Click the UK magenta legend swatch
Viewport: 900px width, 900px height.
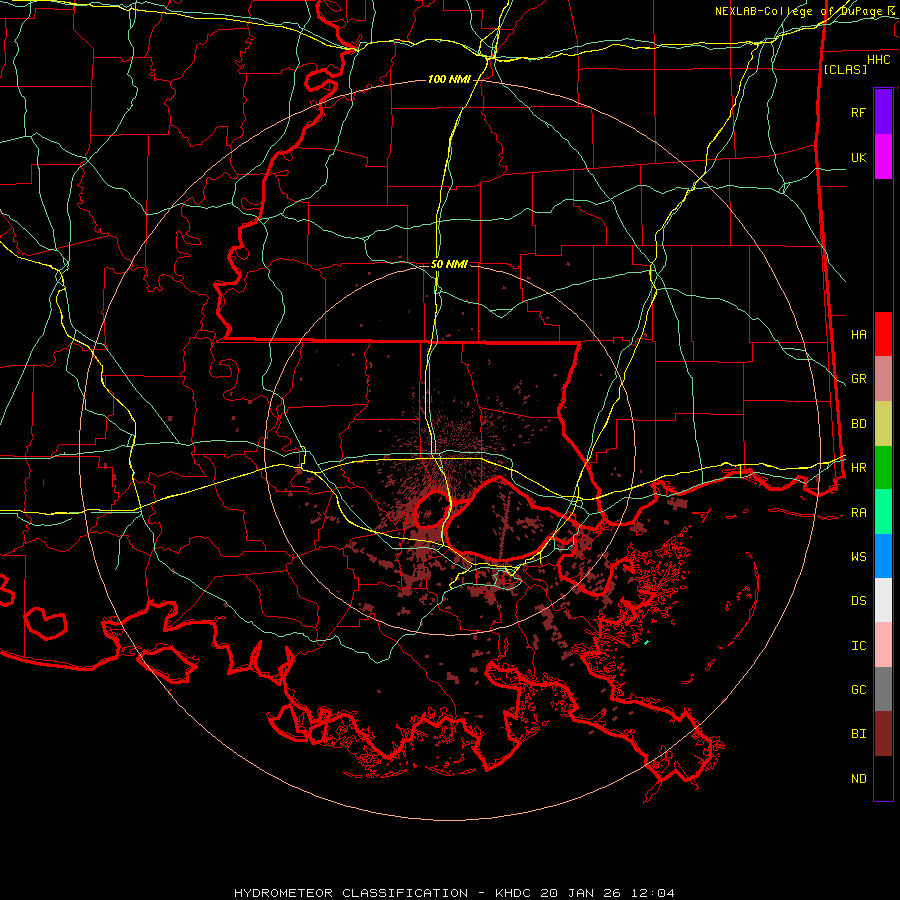click(883, 157)
